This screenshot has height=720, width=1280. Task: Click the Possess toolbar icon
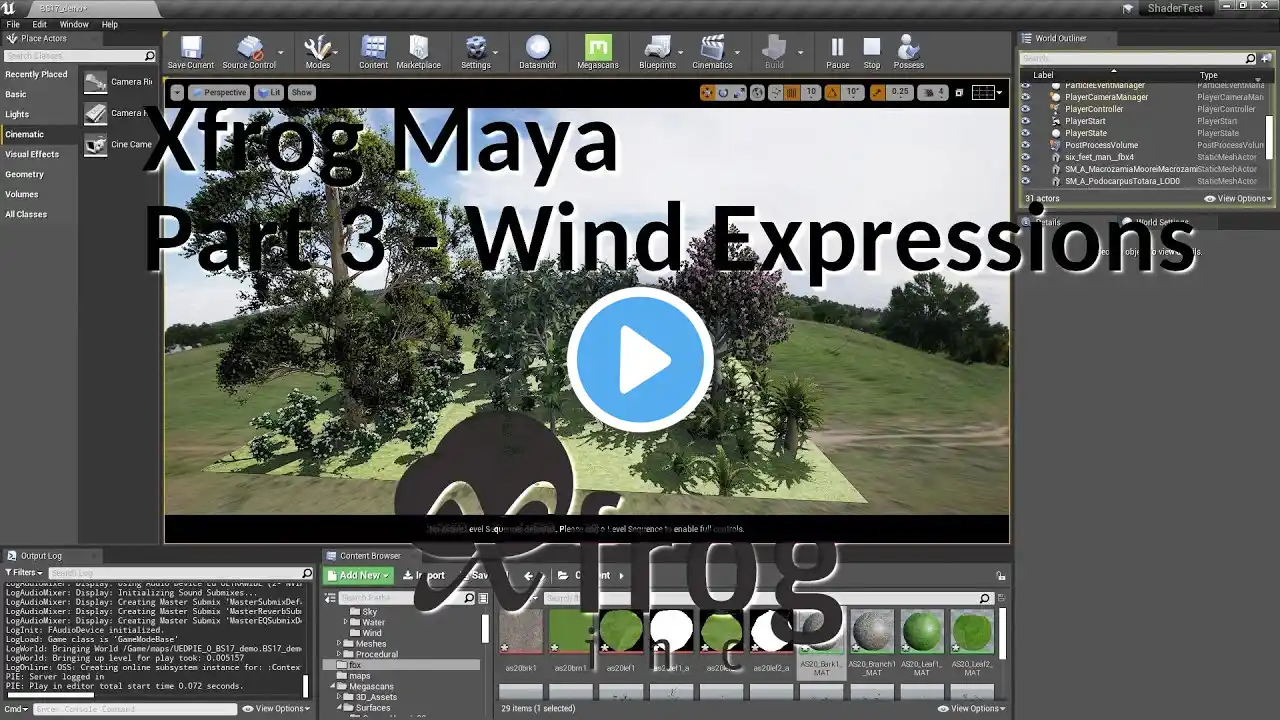click(909, 52)
